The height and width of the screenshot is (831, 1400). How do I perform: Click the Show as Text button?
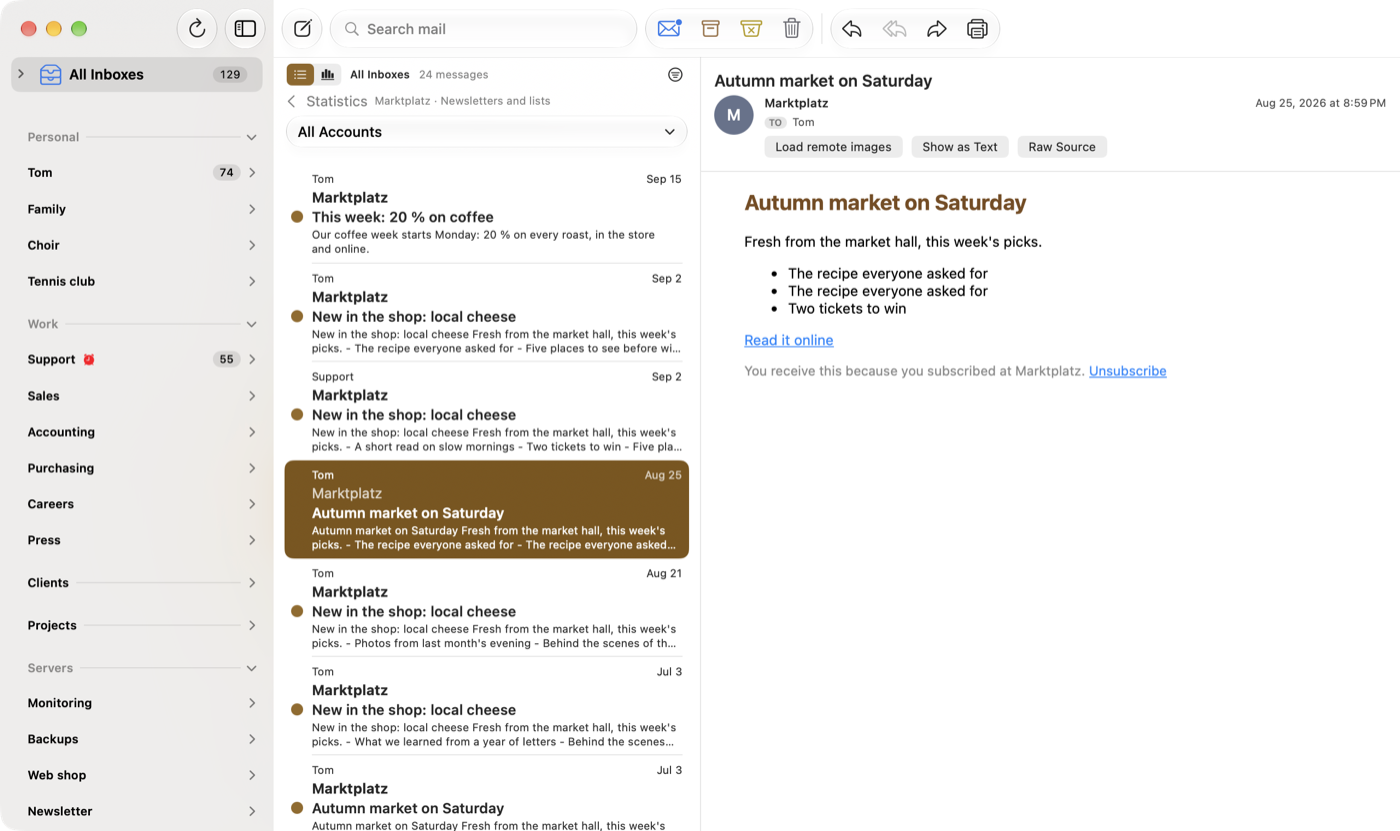(x=960, y=147)
